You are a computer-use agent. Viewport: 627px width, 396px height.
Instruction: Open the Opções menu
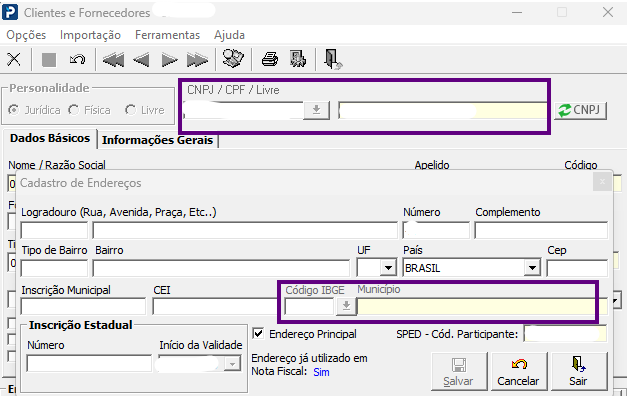click(26, 35)
